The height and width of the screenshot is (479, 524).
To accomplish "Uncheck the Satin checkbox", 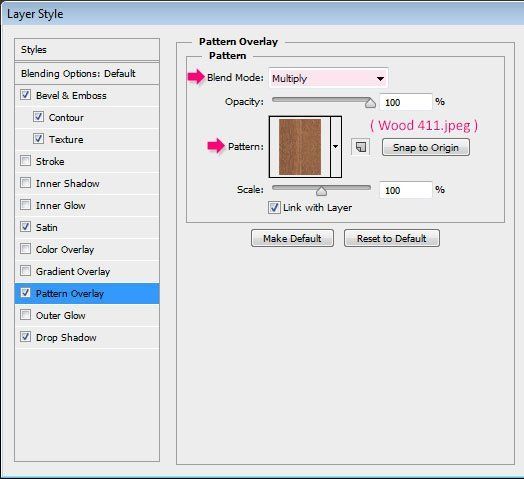I will pos(25,227).
